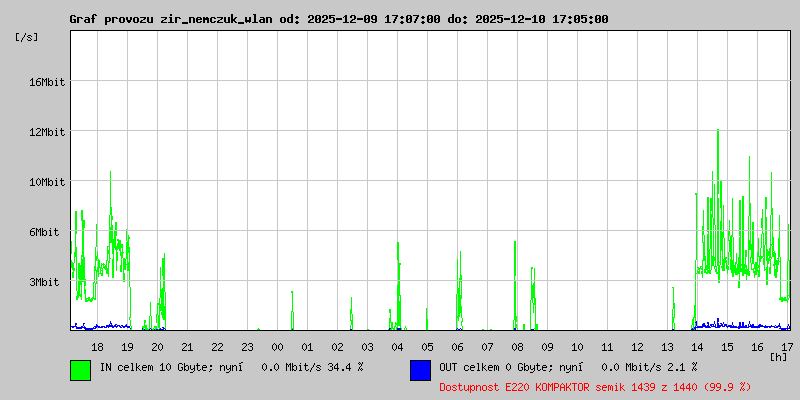Click the '23' hour label on x-axis
800x400 pixels.
(x=247, y=347)
